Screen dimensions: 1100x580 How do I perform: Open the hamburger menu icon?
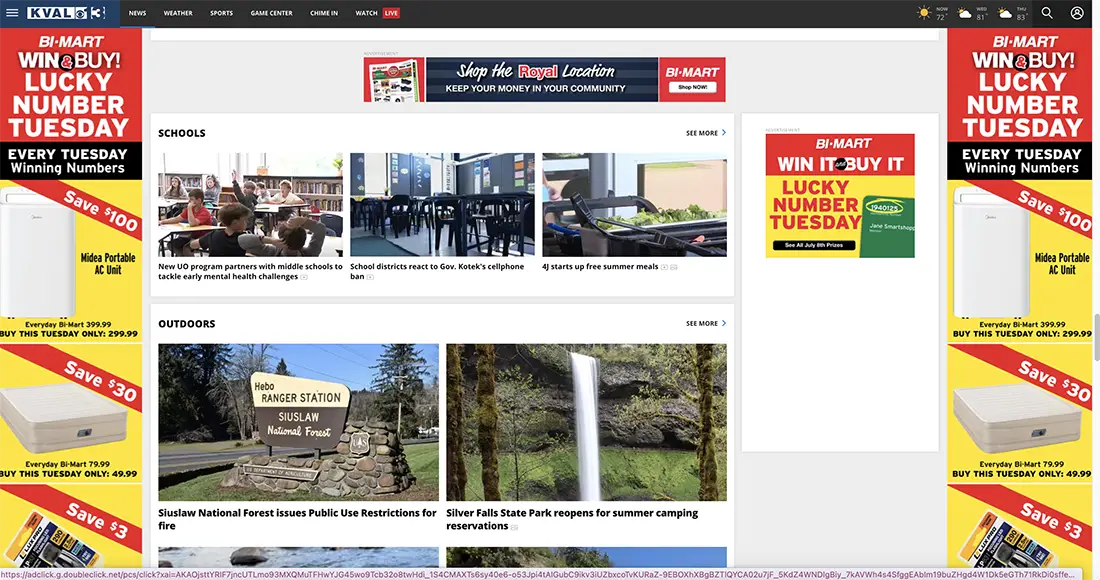(12, 13)
